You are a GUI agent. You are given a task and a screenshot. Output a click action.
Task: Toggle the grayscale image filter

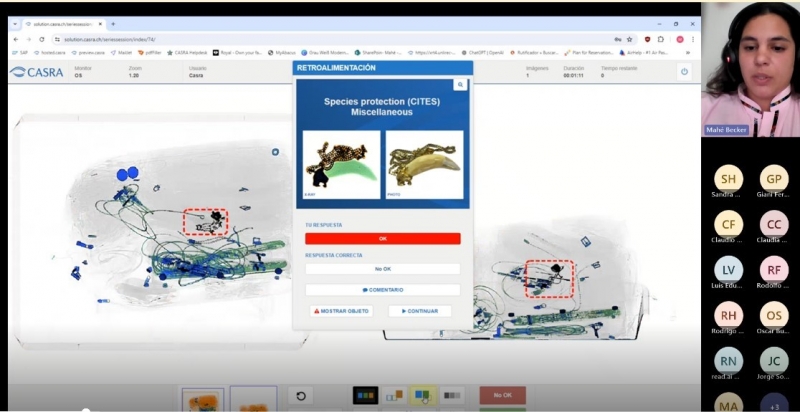coord(453,396)
